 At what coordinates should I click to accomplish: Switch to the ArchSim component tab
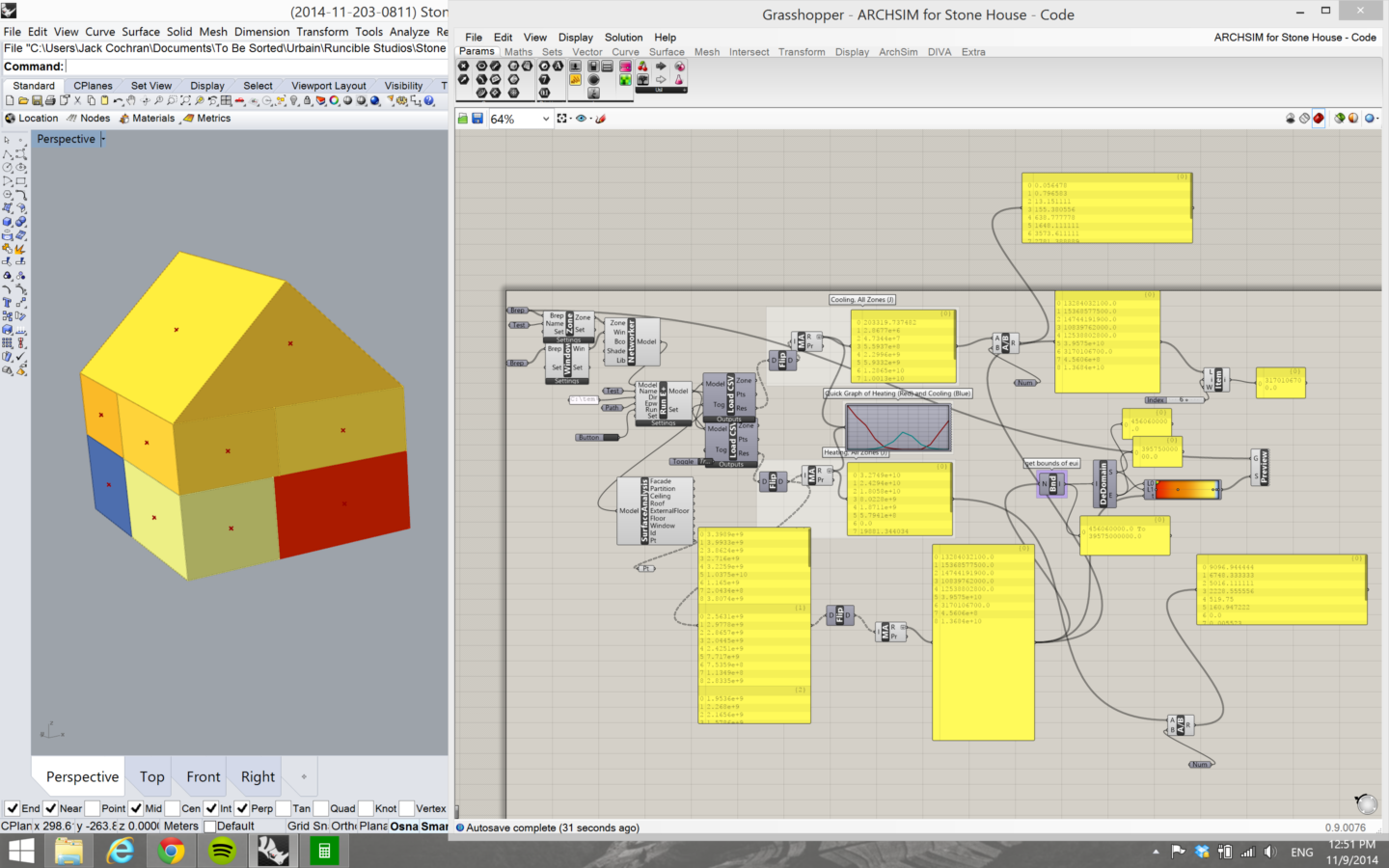pos(898,52)
